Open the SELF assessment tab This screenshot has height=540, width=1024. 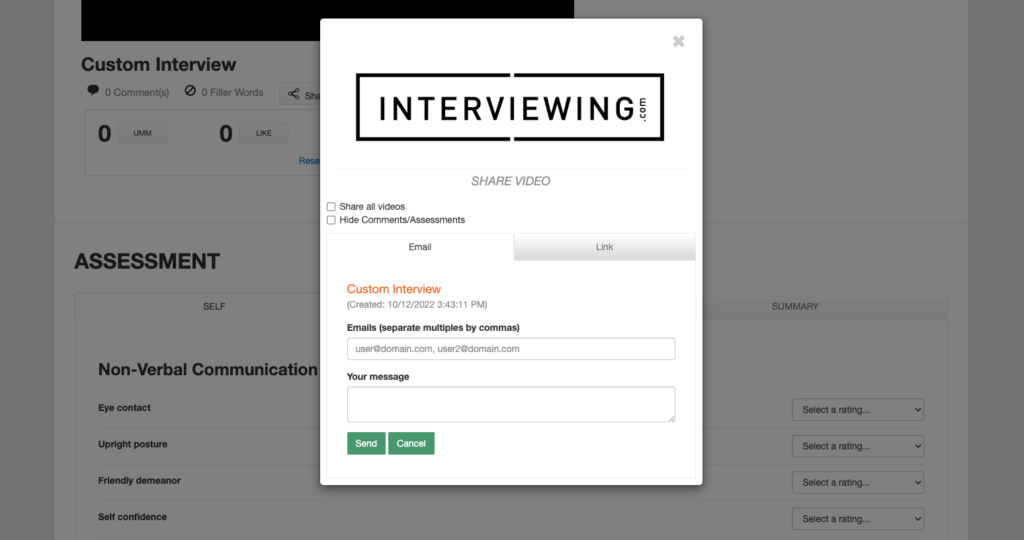pos(214,306)
